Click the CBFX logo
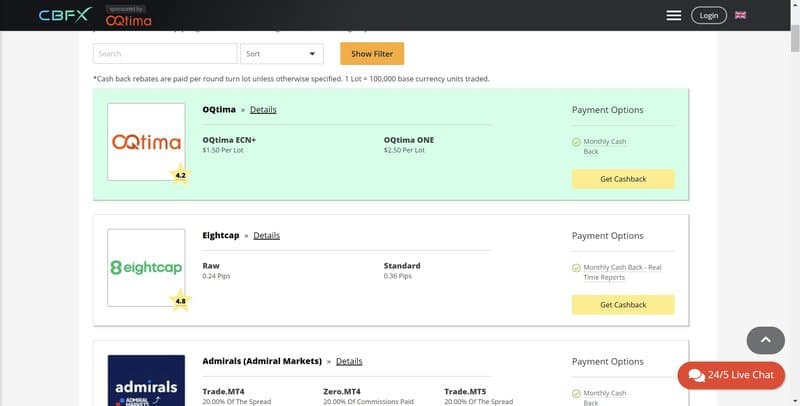 coord(65,15)
